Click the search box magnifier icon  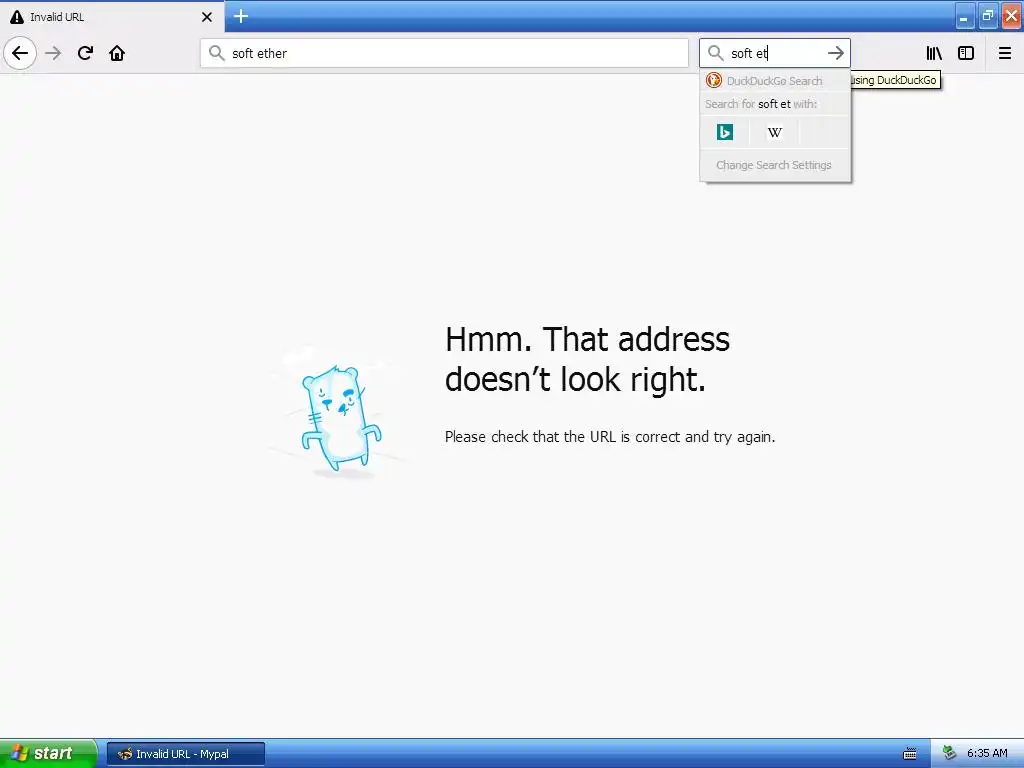click(715, 53)
